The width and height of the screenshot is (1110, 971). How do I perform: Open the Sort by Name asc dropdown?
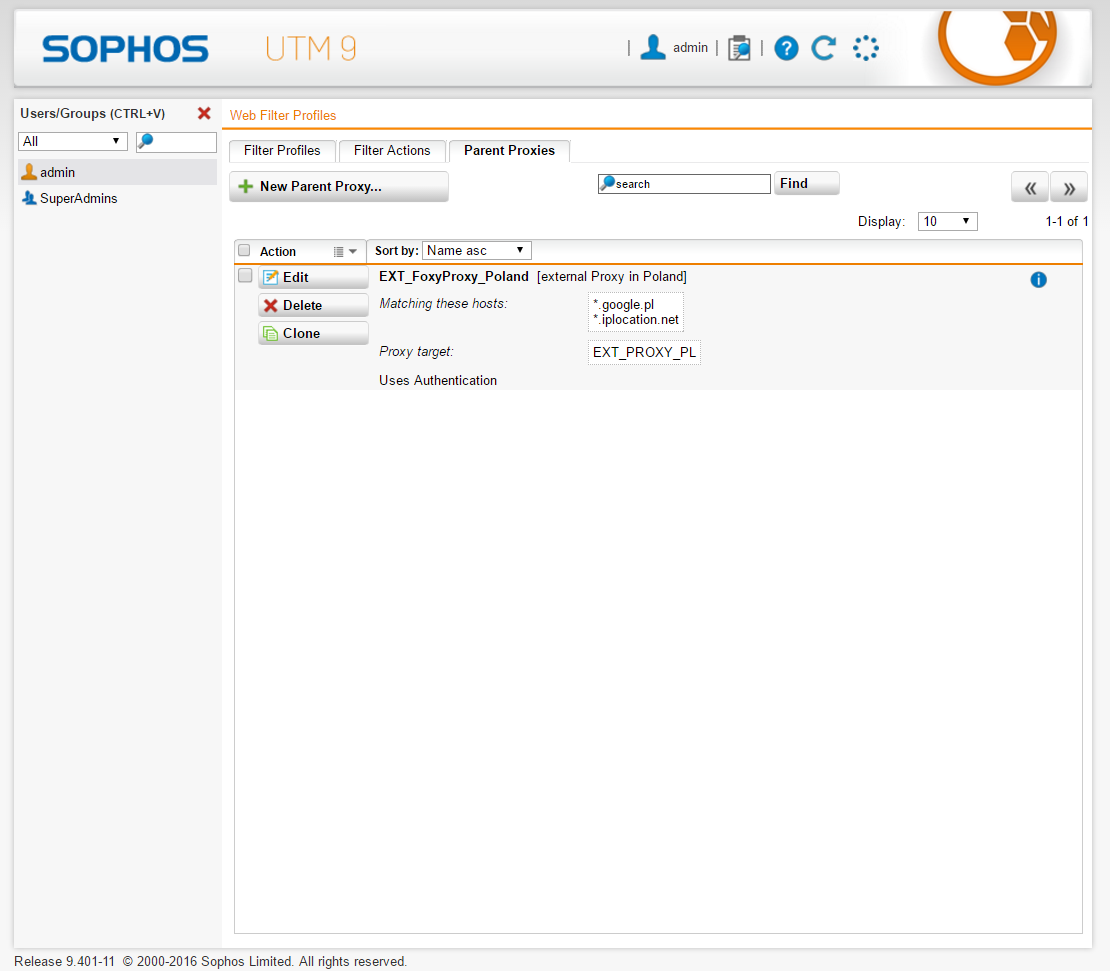click(x=476, y=251)
